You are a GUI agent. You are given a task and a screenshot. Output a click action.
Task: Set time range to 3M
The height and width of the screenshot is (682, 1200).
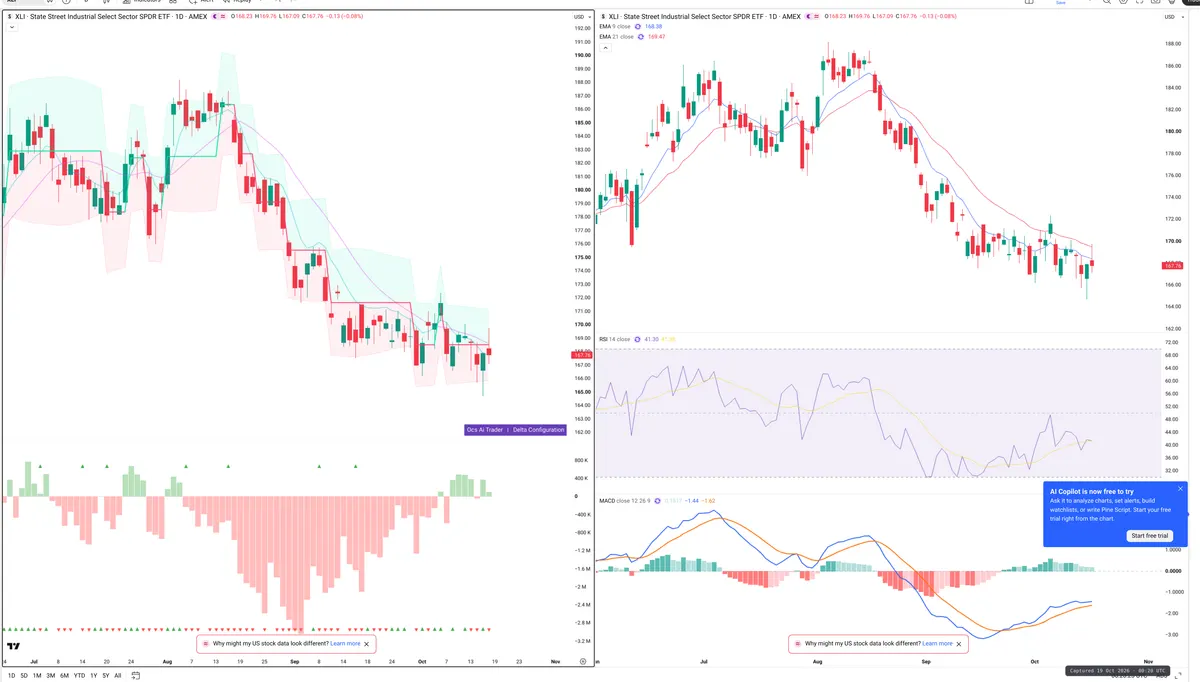[x=50, y=676]
